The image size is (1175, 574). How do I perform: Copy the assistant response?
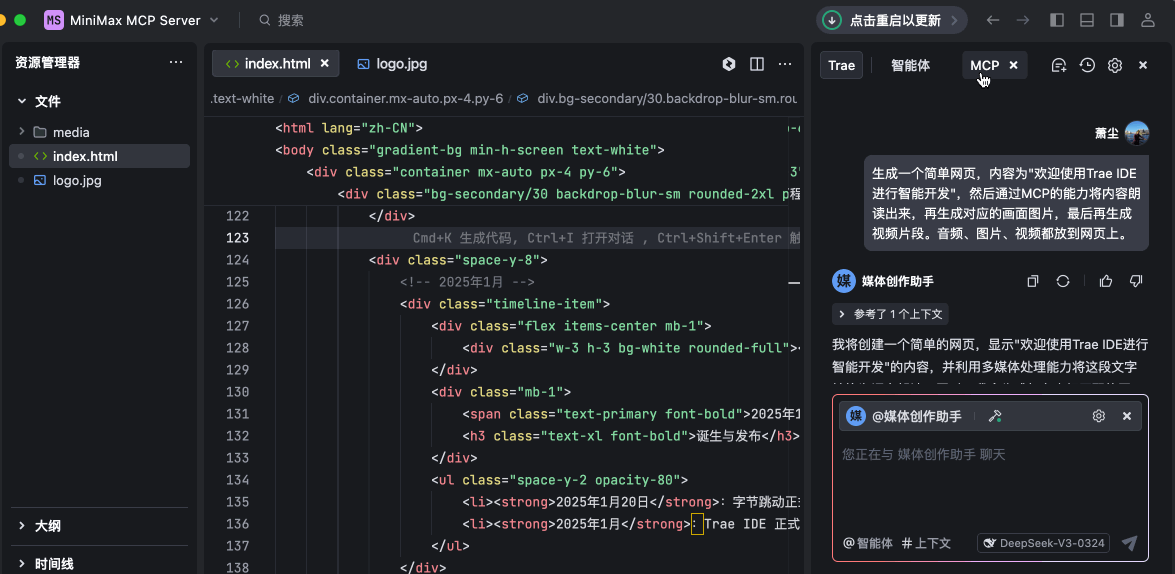pyautogui.click(x=1033, y=281)
